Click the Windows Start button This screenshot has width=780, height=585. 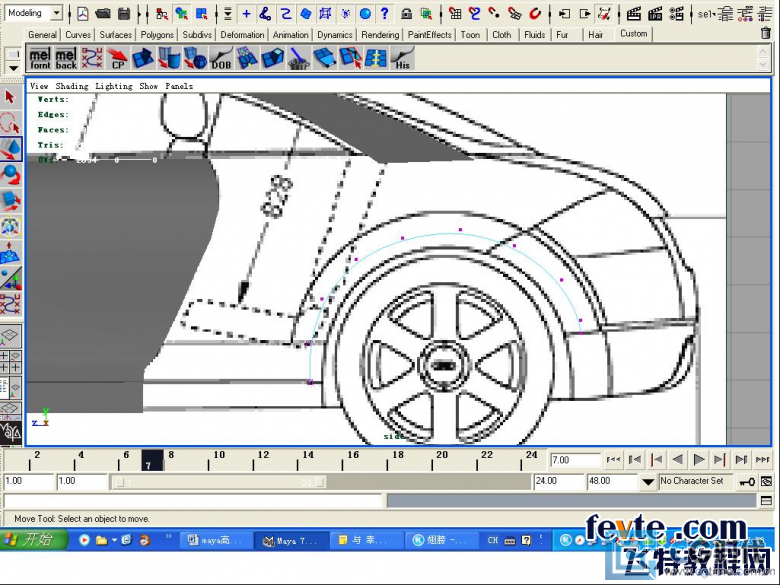33,540
